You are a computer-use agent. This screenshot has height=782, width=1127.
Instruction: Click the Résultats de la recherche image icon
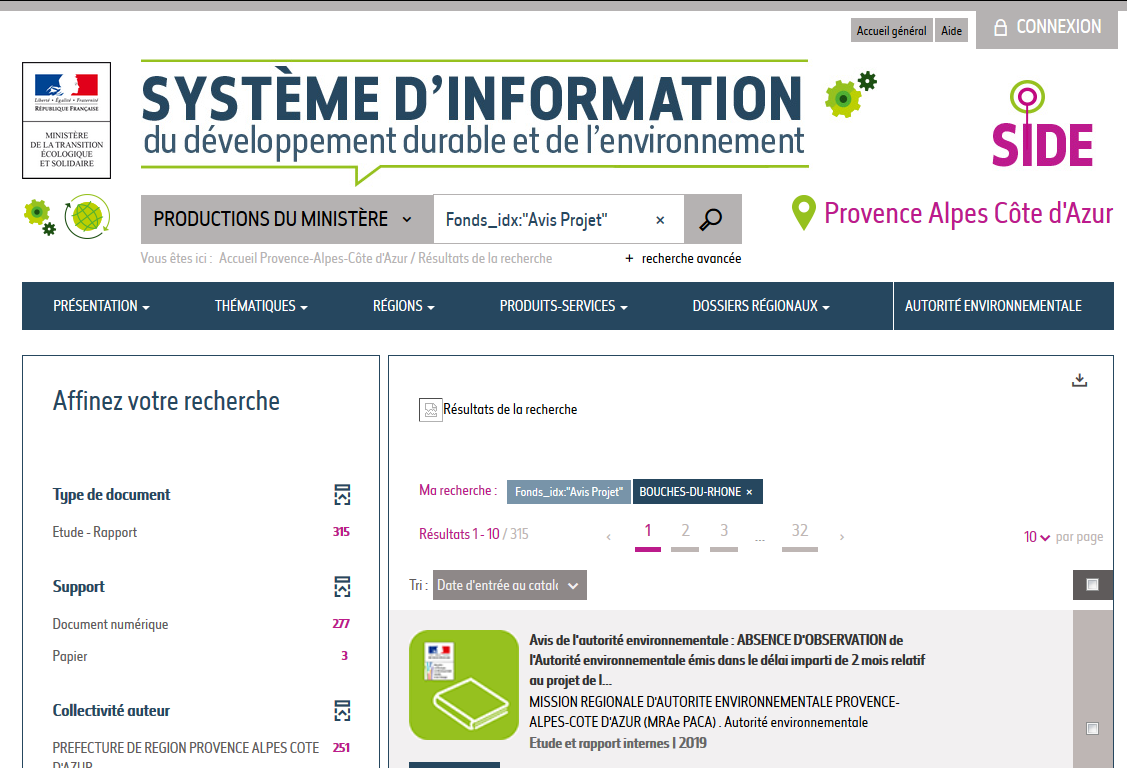coord(431,410)
